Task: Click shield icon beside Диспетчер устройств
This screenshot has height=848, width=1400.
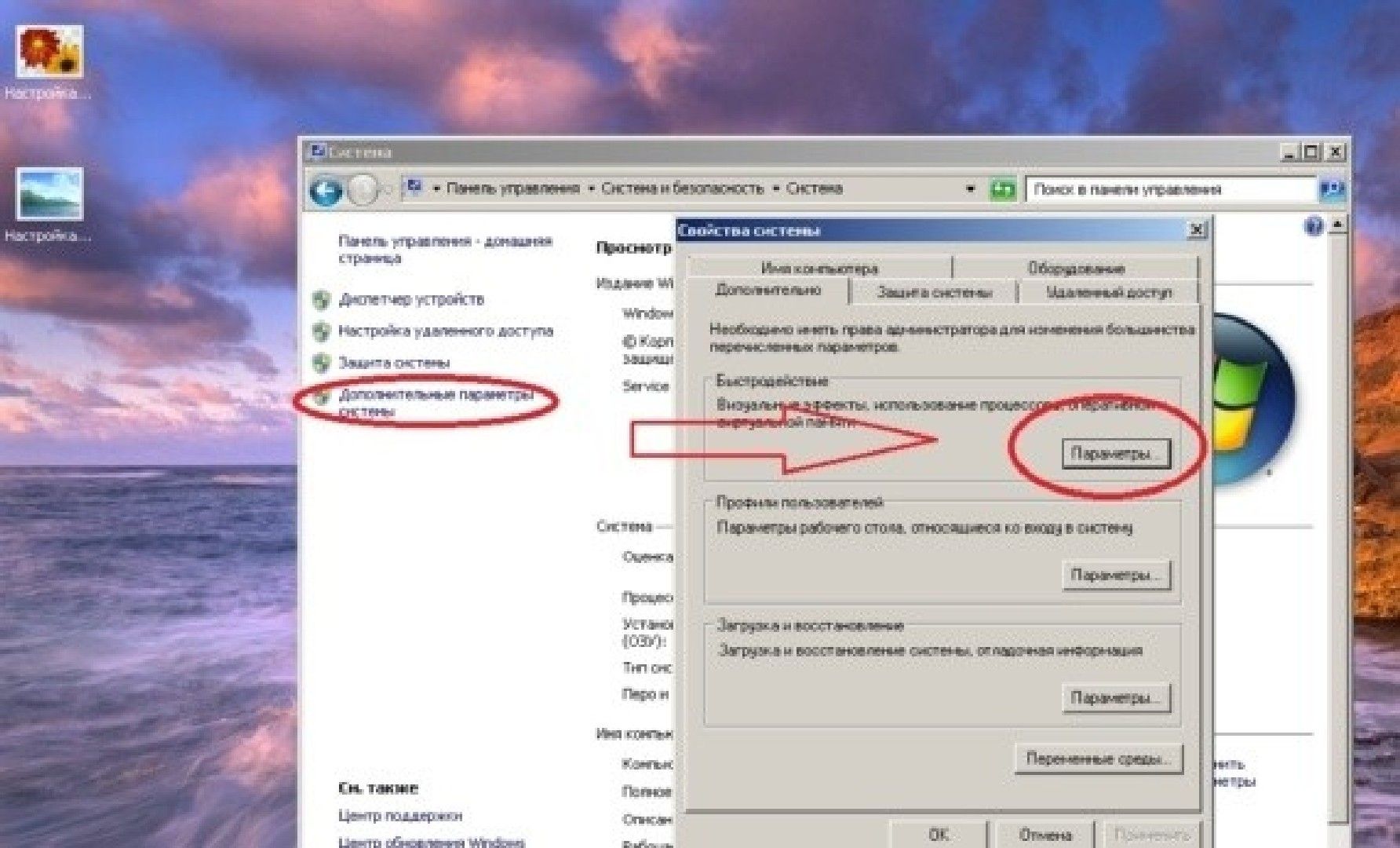Action: [x=321, y=300]
